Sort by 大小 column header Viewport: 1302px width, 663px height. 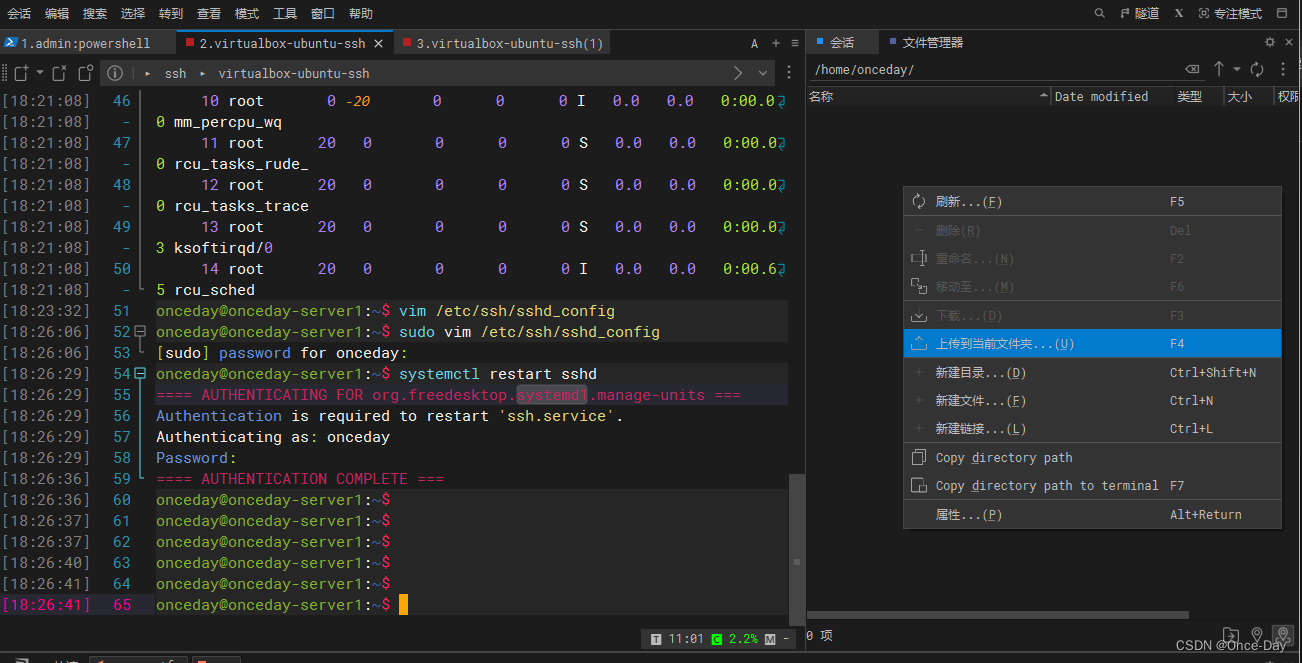click(x=1247, y=97)
